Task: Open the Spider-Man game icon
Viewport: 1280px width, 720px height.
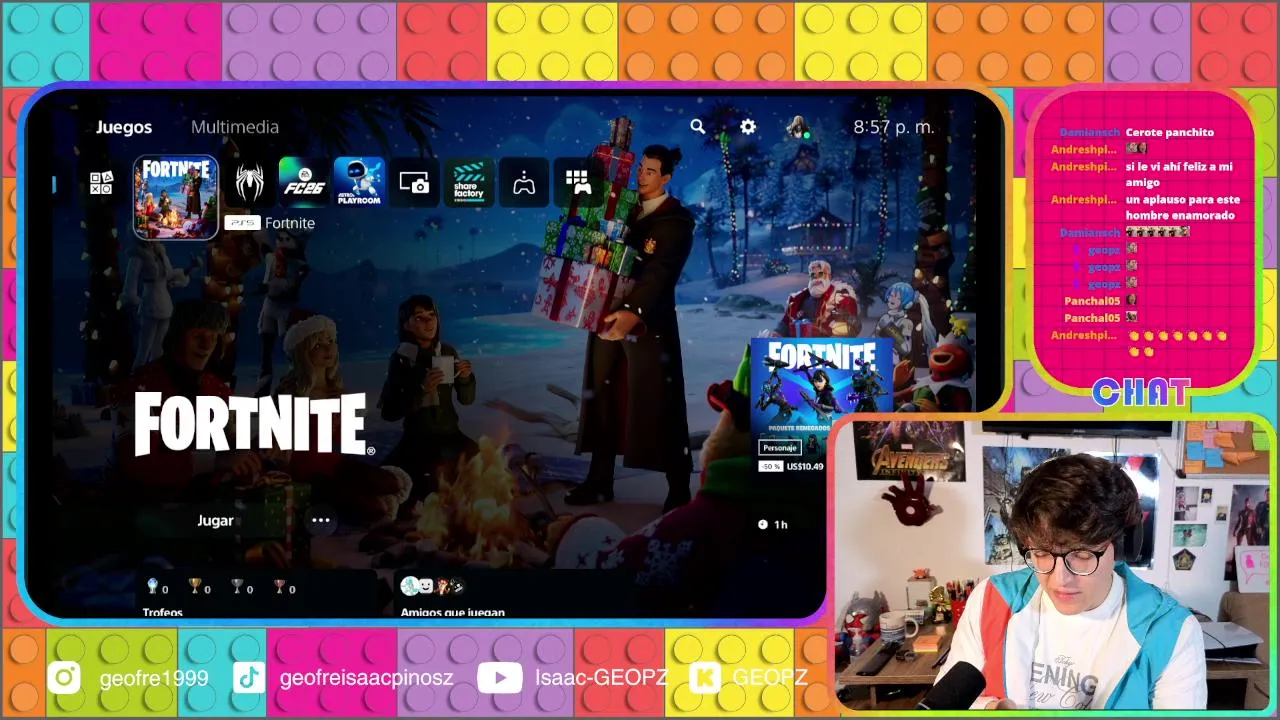Action: [x=249, y=182]
